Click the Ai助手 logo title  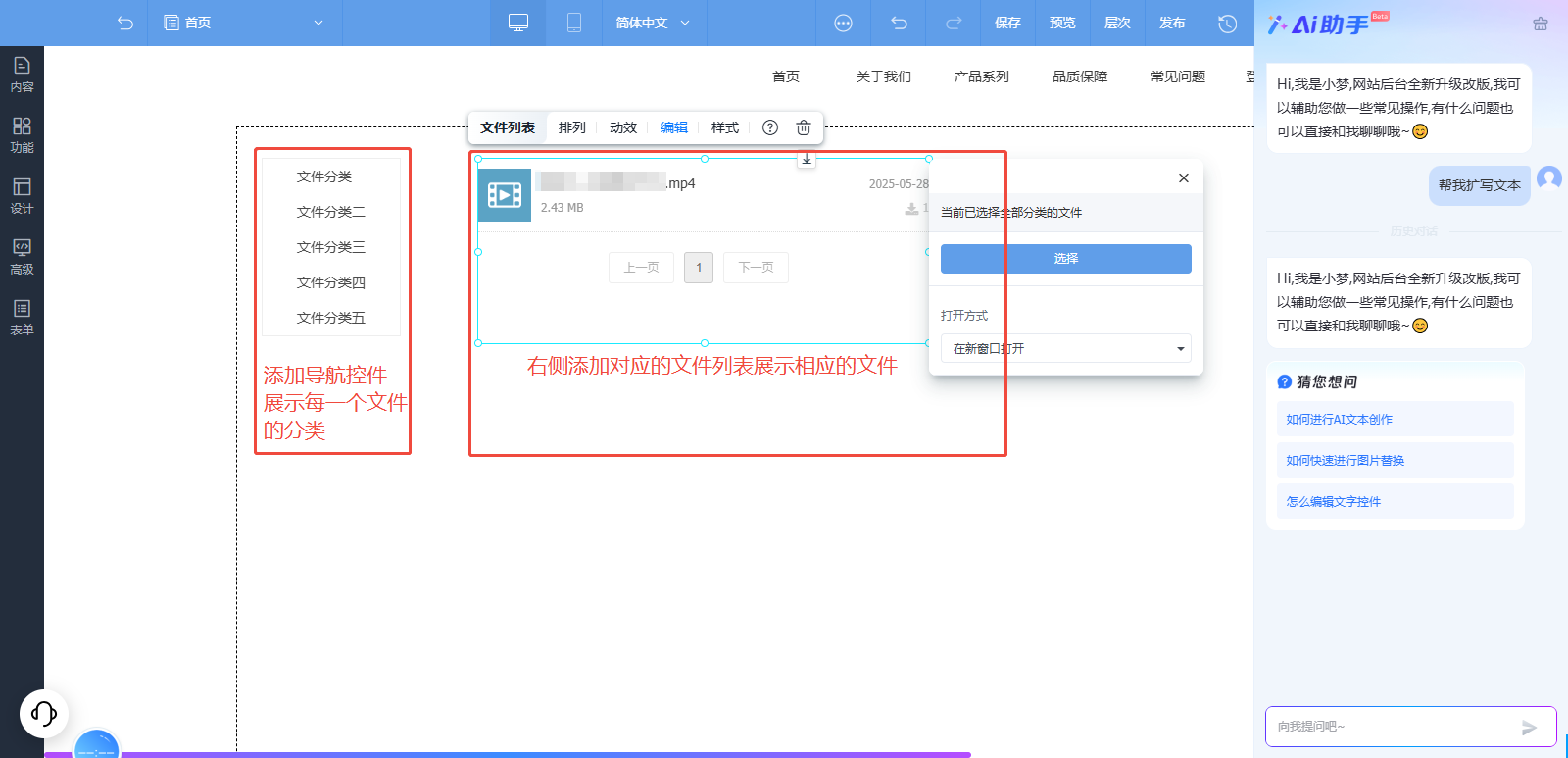[x=1329, y=25]
